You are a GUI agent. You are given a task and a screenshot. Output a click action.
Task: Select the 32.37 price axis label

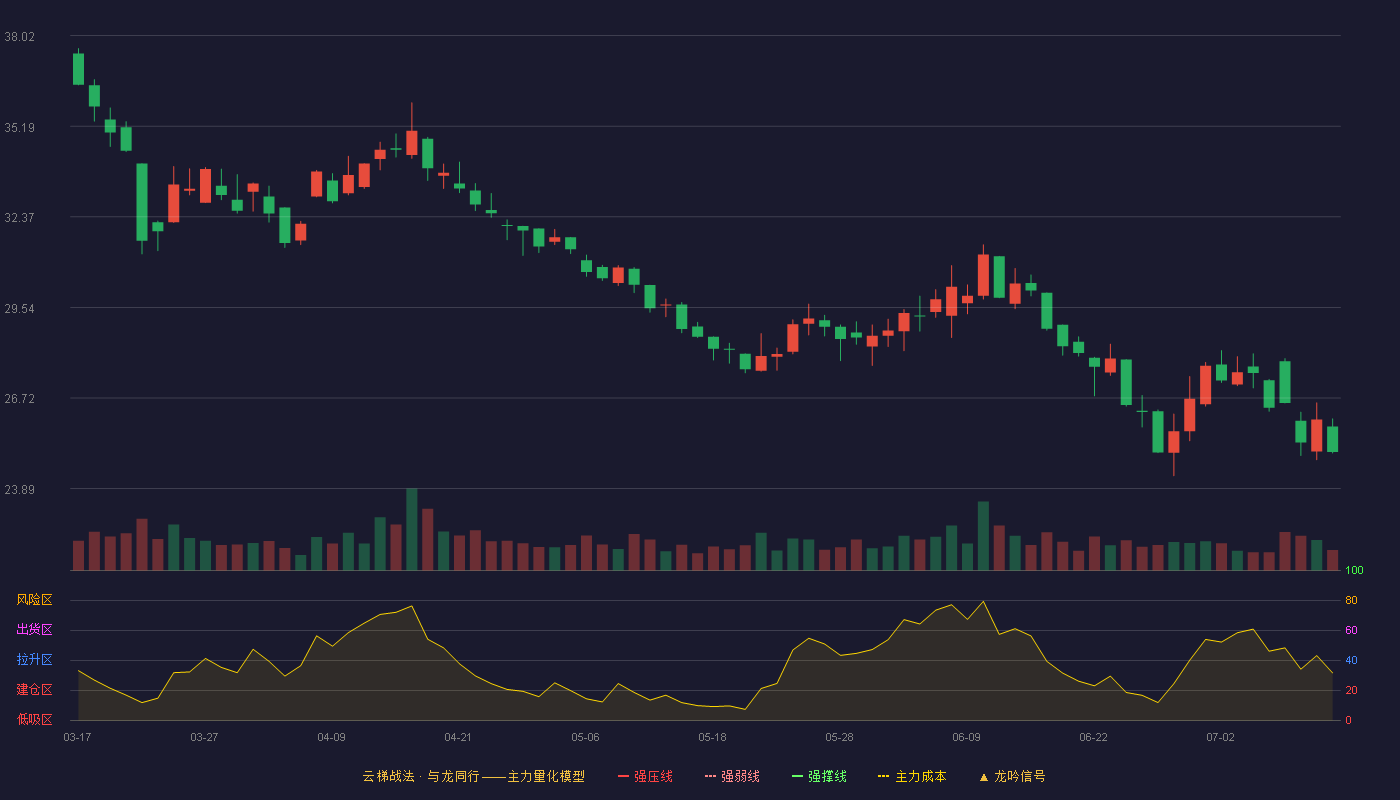click(19, 217)
